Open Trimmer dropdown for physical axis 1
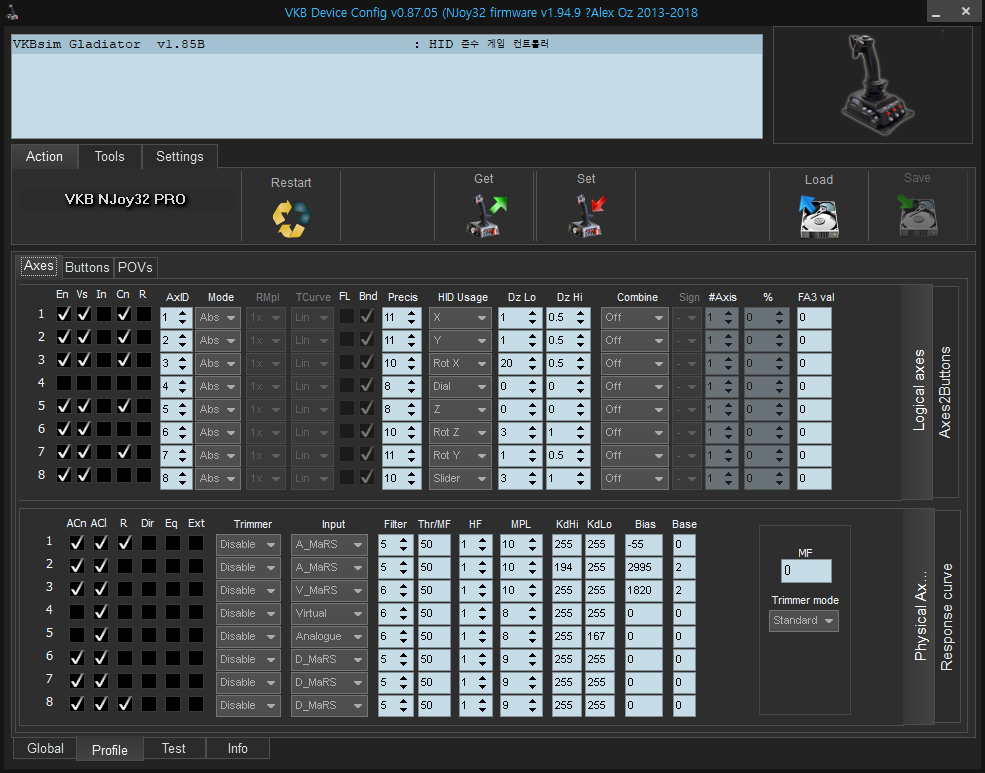The image size is (985, 773). tap(248, 544)
